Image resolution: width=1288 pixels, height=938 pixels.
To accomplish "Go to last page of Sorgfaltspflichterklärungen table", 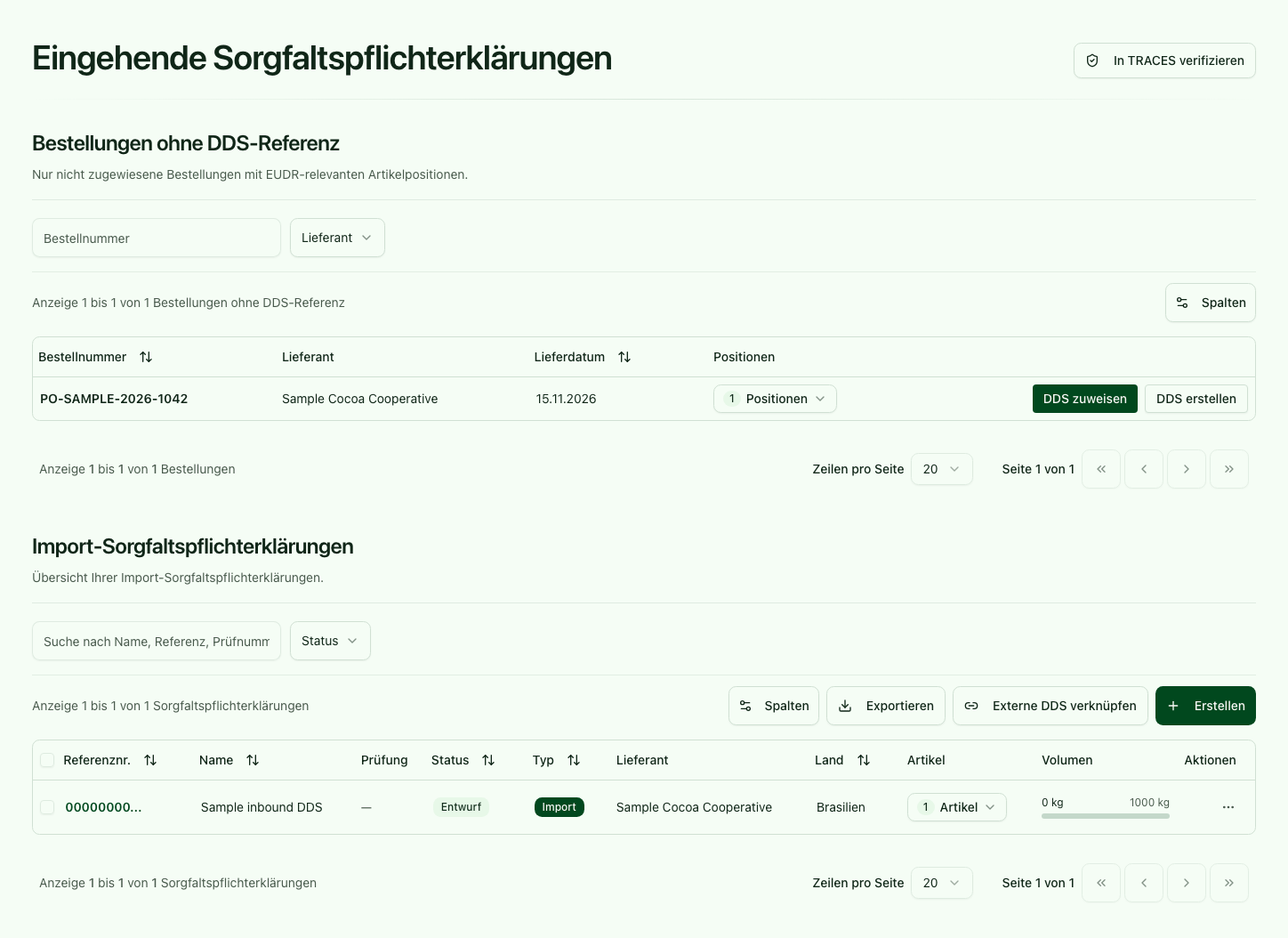I will click(x=1229, y=883).
